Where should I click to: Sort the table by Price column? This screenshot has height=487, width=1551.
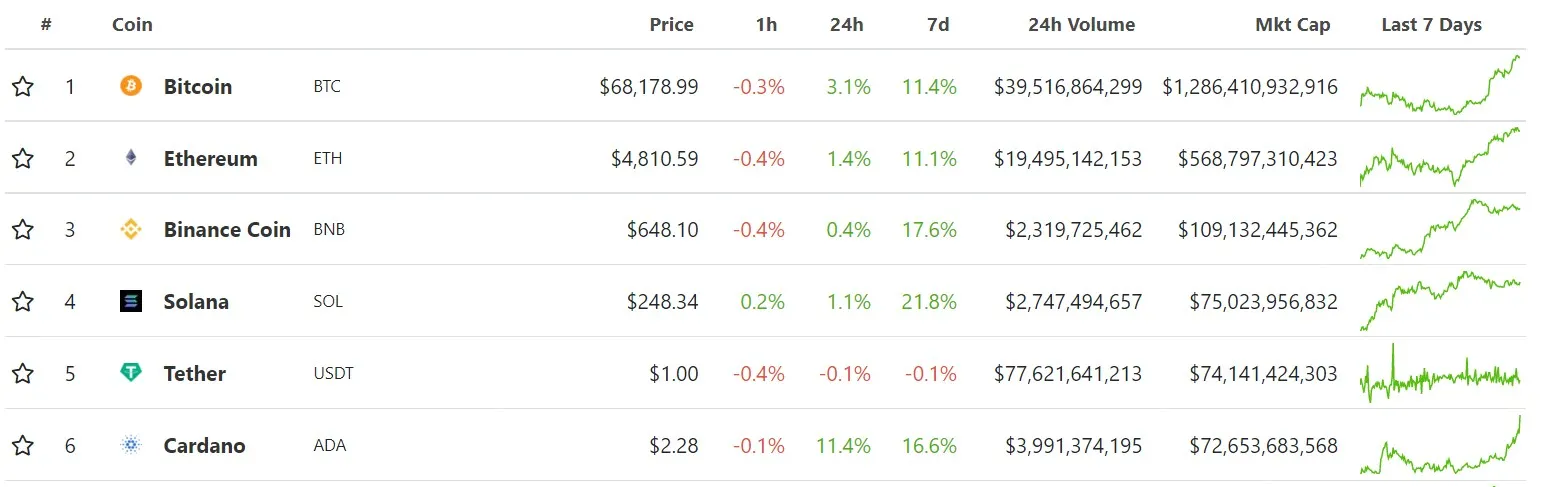671,25
